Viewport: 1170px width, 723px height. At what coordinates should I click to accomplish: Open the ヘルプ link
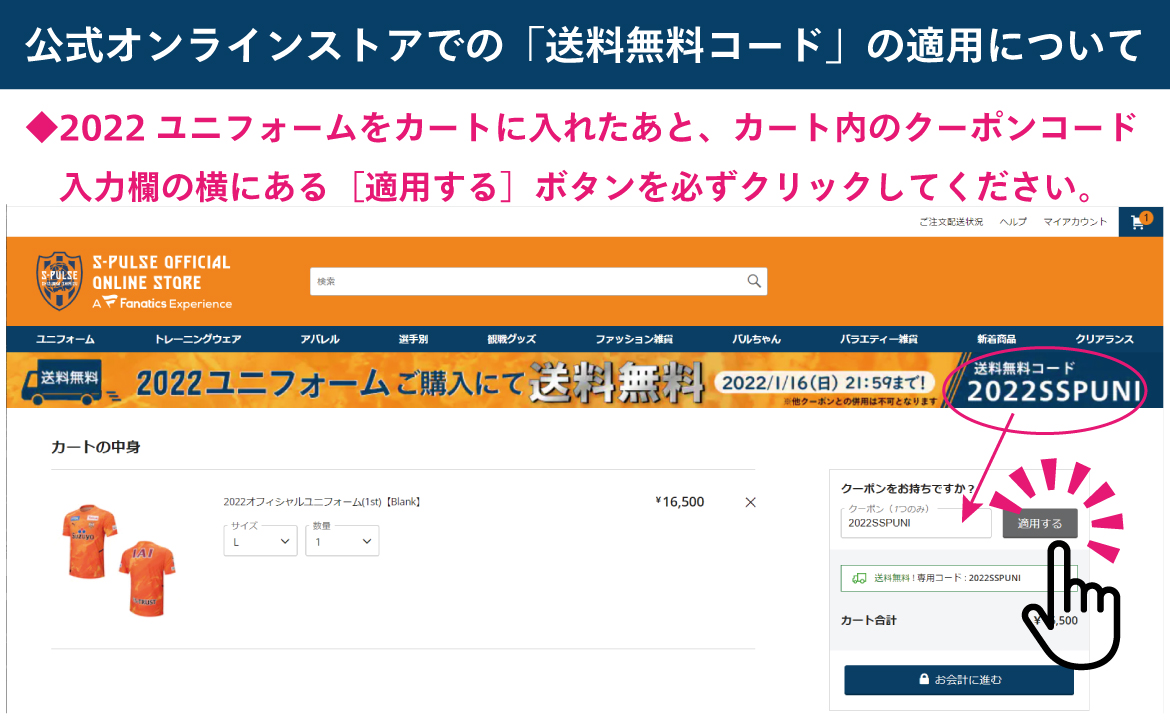[1013, 222]
